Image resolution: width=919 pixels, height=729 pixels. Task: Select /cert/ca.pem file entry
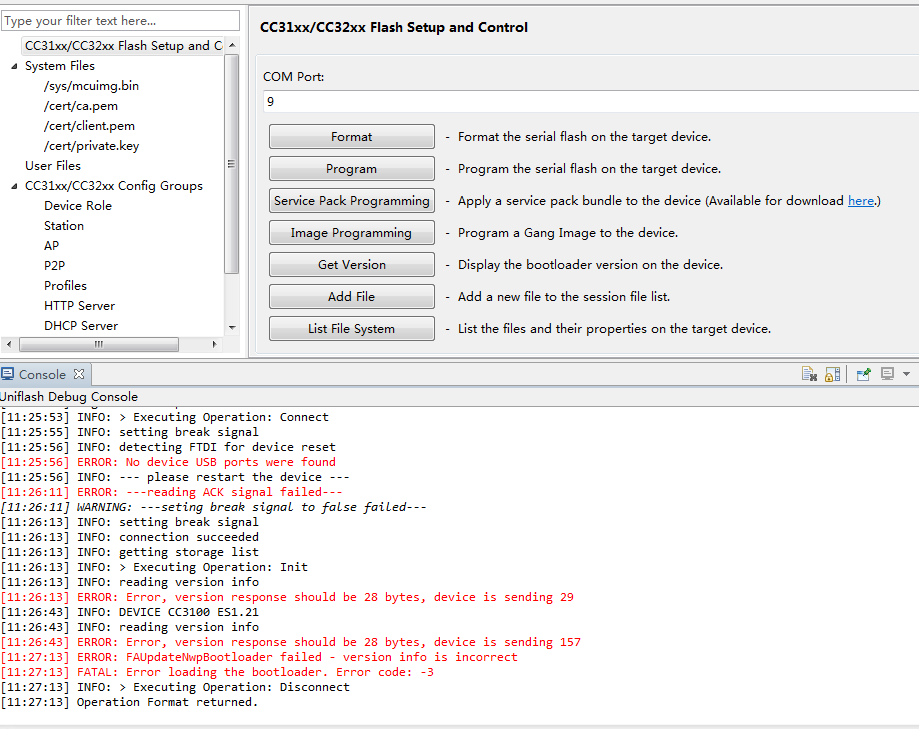pyautogui.click(x=81, y=106)
